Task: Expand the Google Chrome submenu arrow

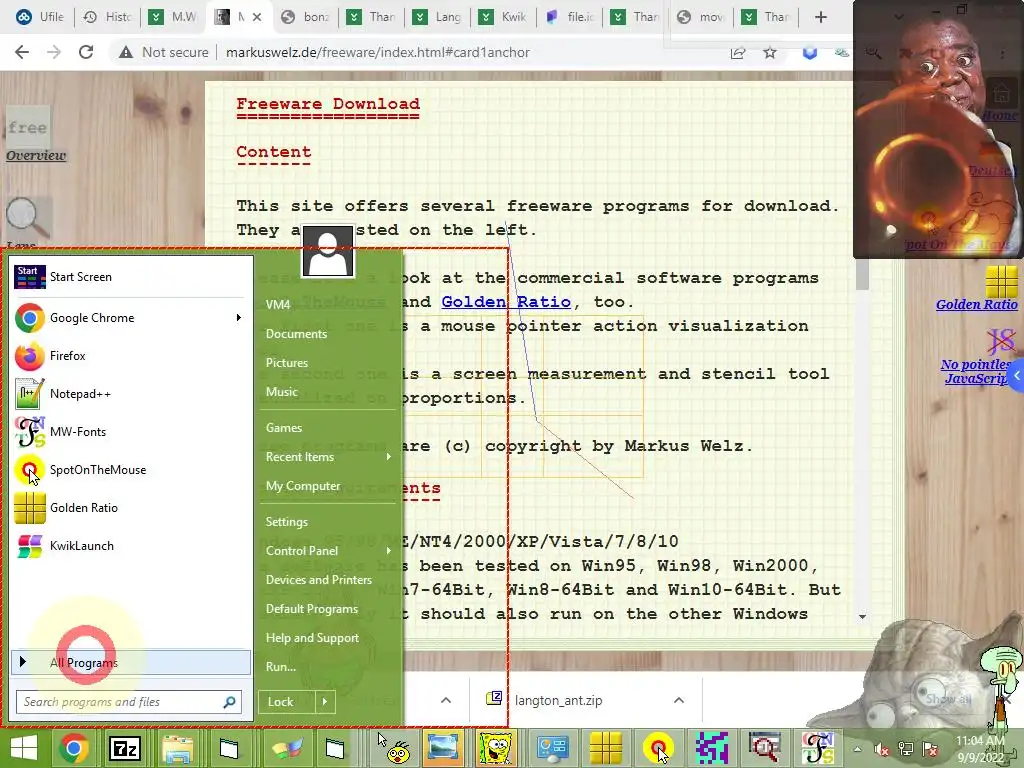Action: (239, 318)
